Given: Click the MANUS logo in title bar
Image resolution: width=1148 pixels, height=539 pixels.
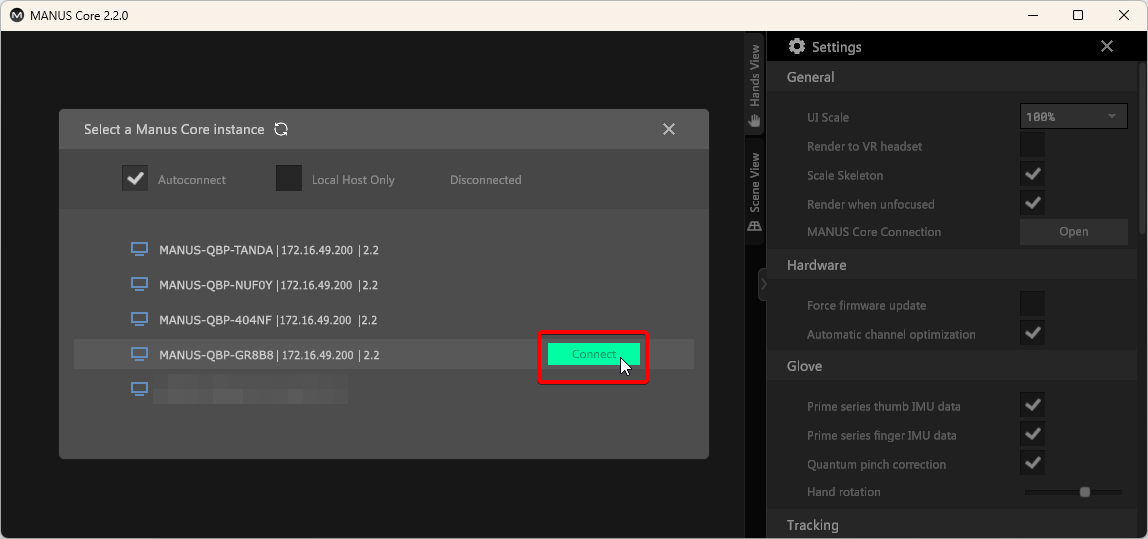Looking at the screenshot, I should 17,16.
